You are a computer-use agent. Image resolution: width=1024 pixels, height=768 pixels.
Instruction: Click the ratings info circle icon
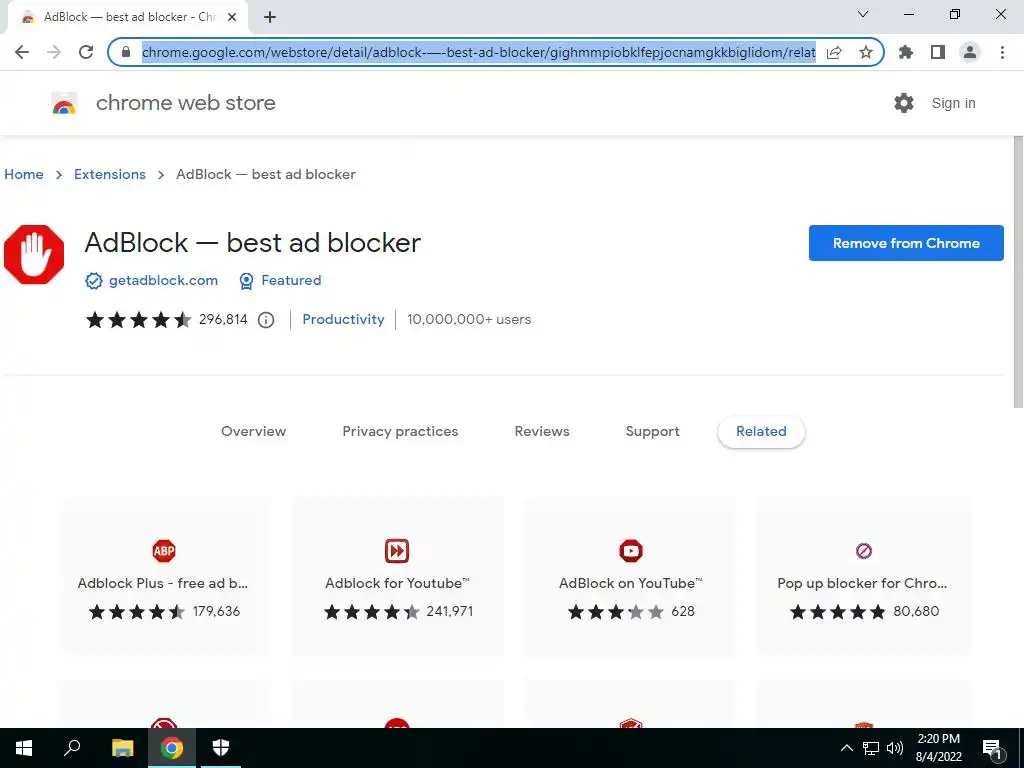[x=266, y=320]
